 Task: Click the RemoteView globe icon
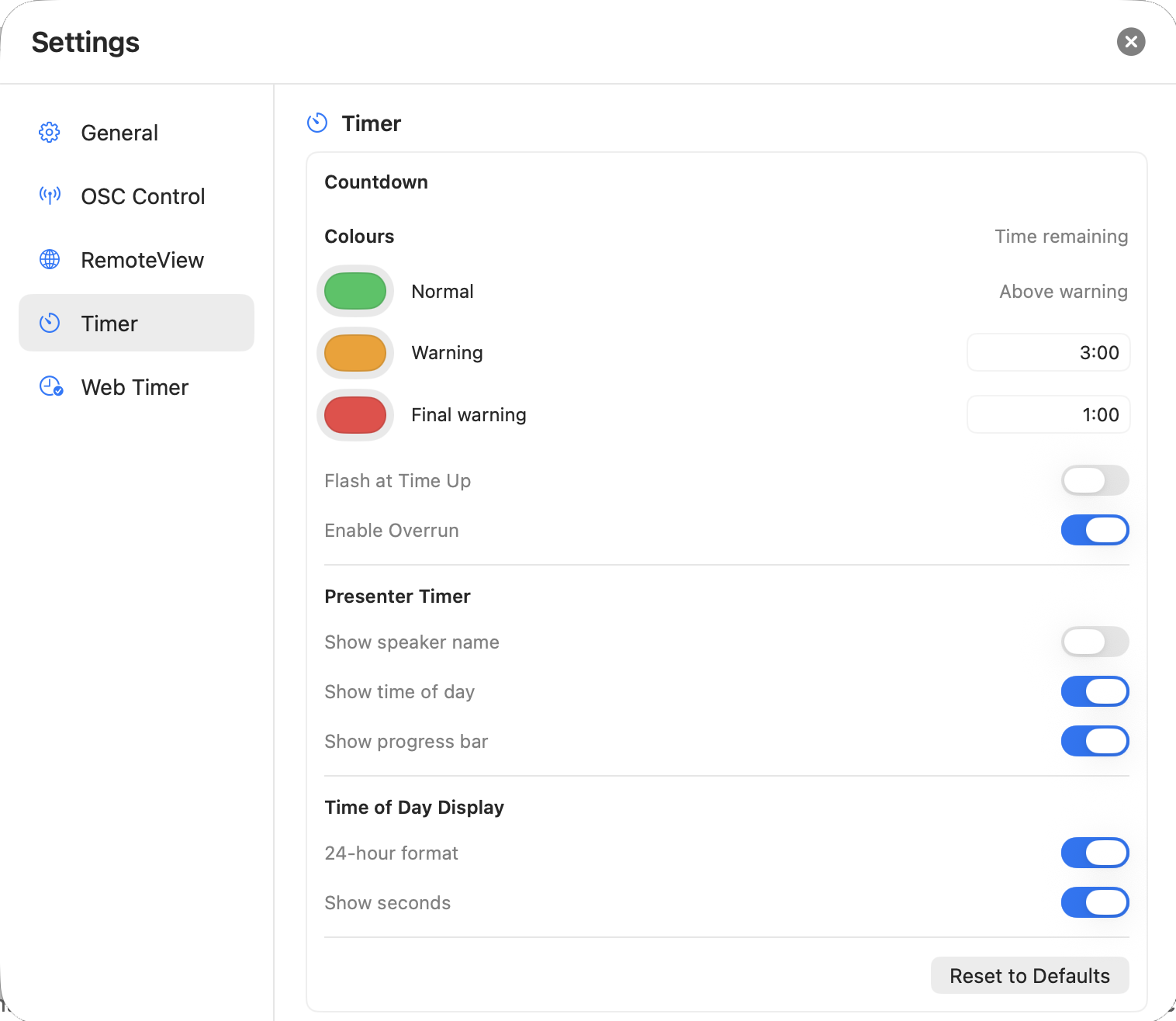(50, 260)
